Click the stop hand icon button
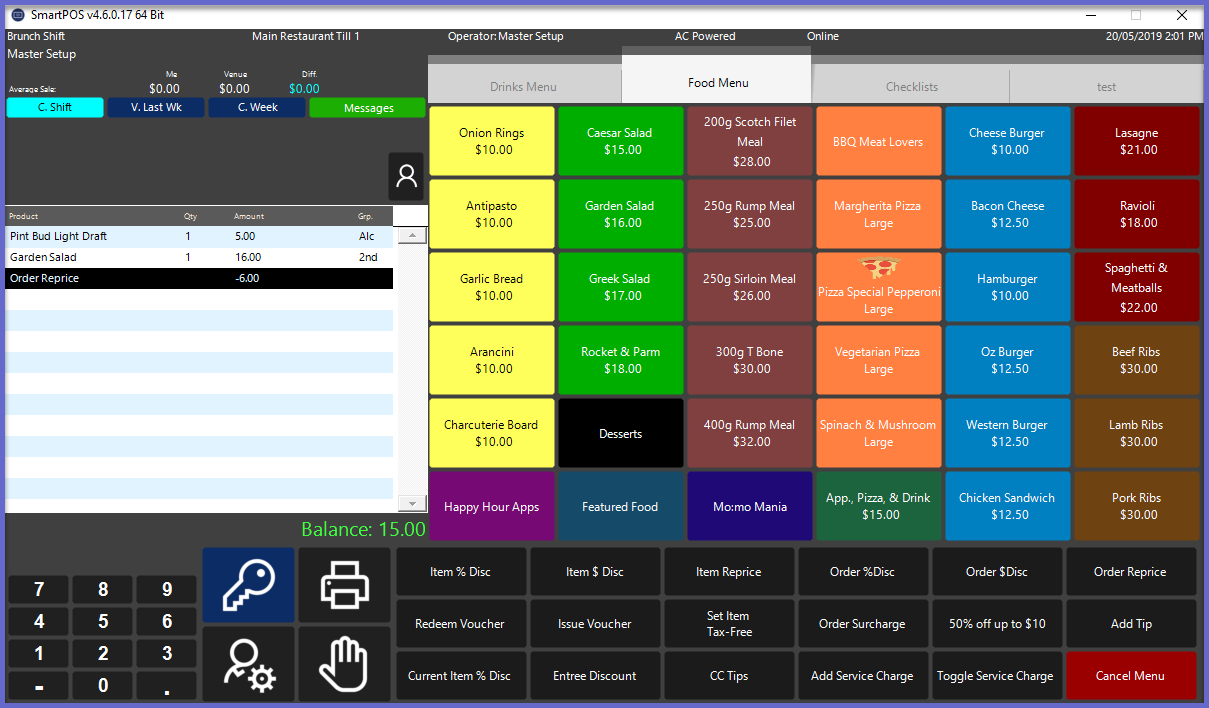1209x708 pixels. pos(344,664)
